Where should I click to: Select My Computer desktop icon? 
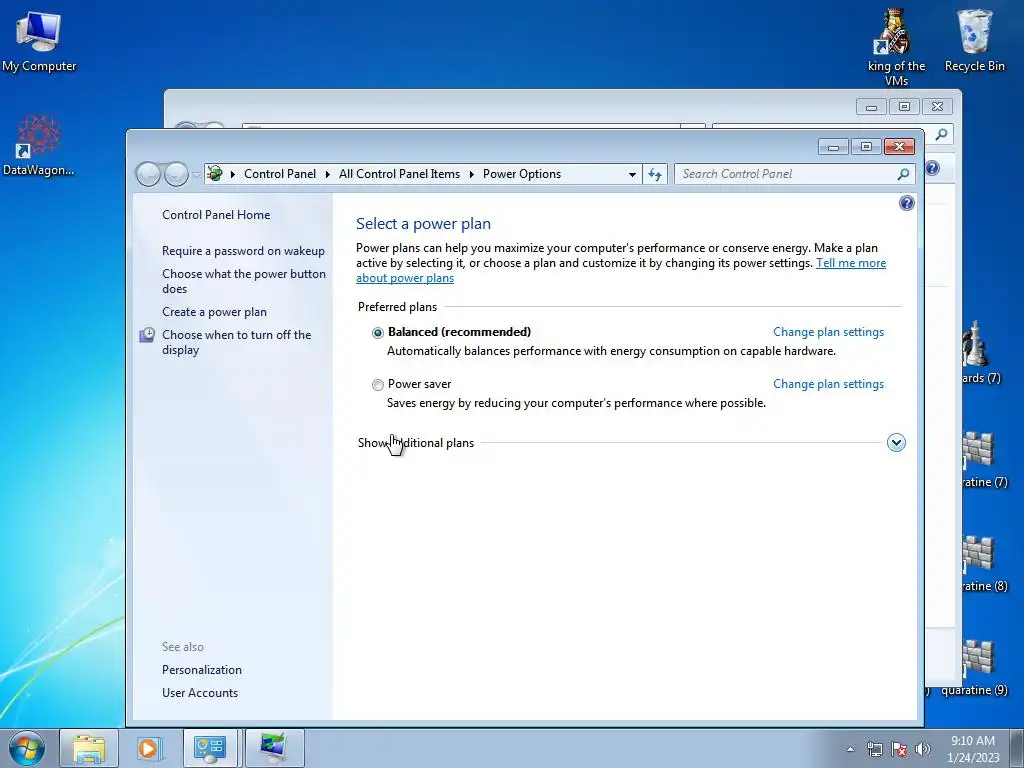(39, 41)
